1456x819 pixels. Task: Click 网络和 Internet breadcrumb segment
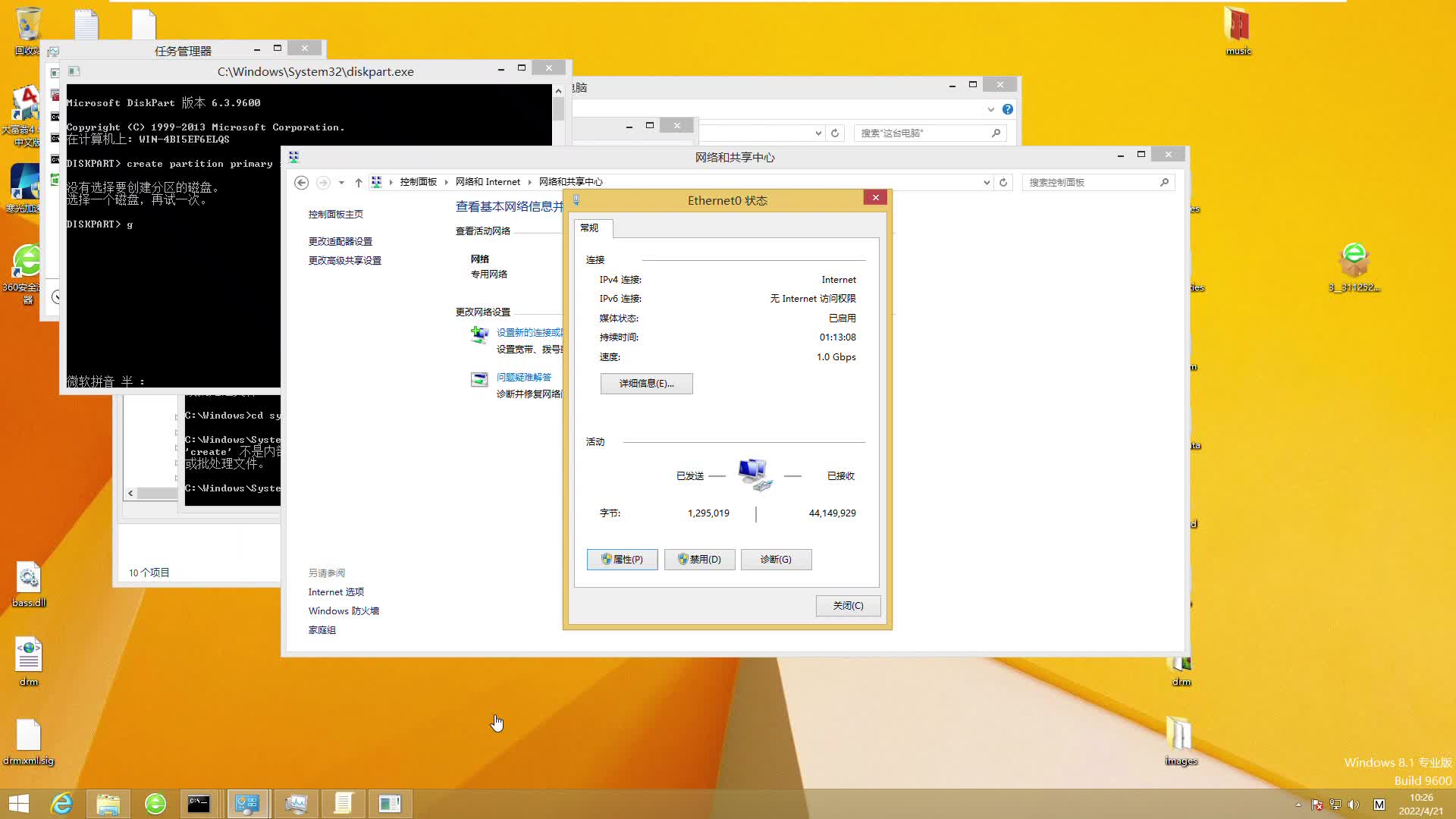pyautogui.click(x=488, y=182)
